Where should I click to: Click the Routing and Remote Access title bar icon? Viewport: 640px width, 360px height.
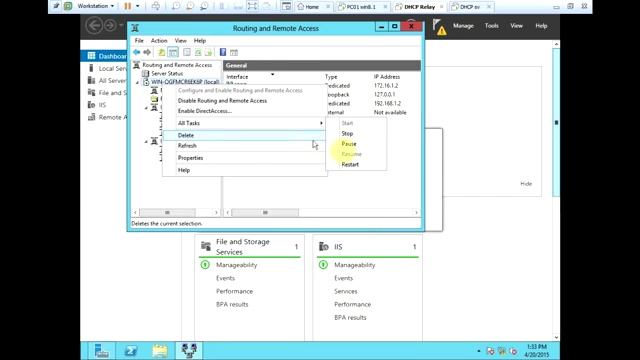[136, 28]
